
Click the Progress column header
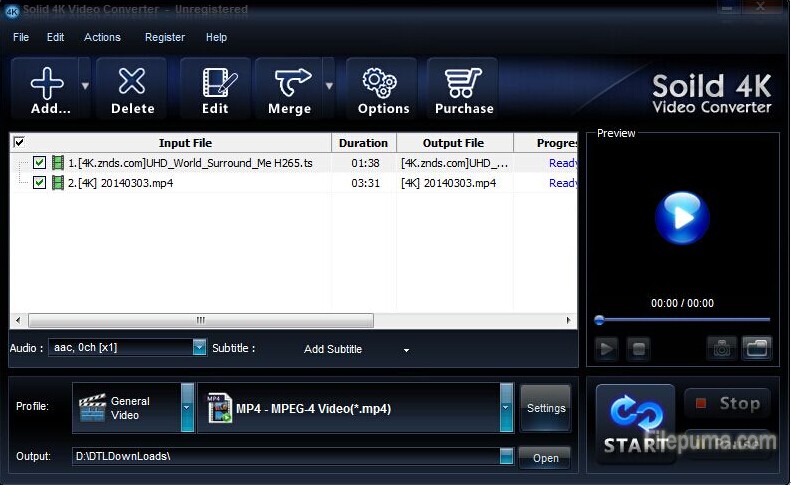[x=546, y=143]
